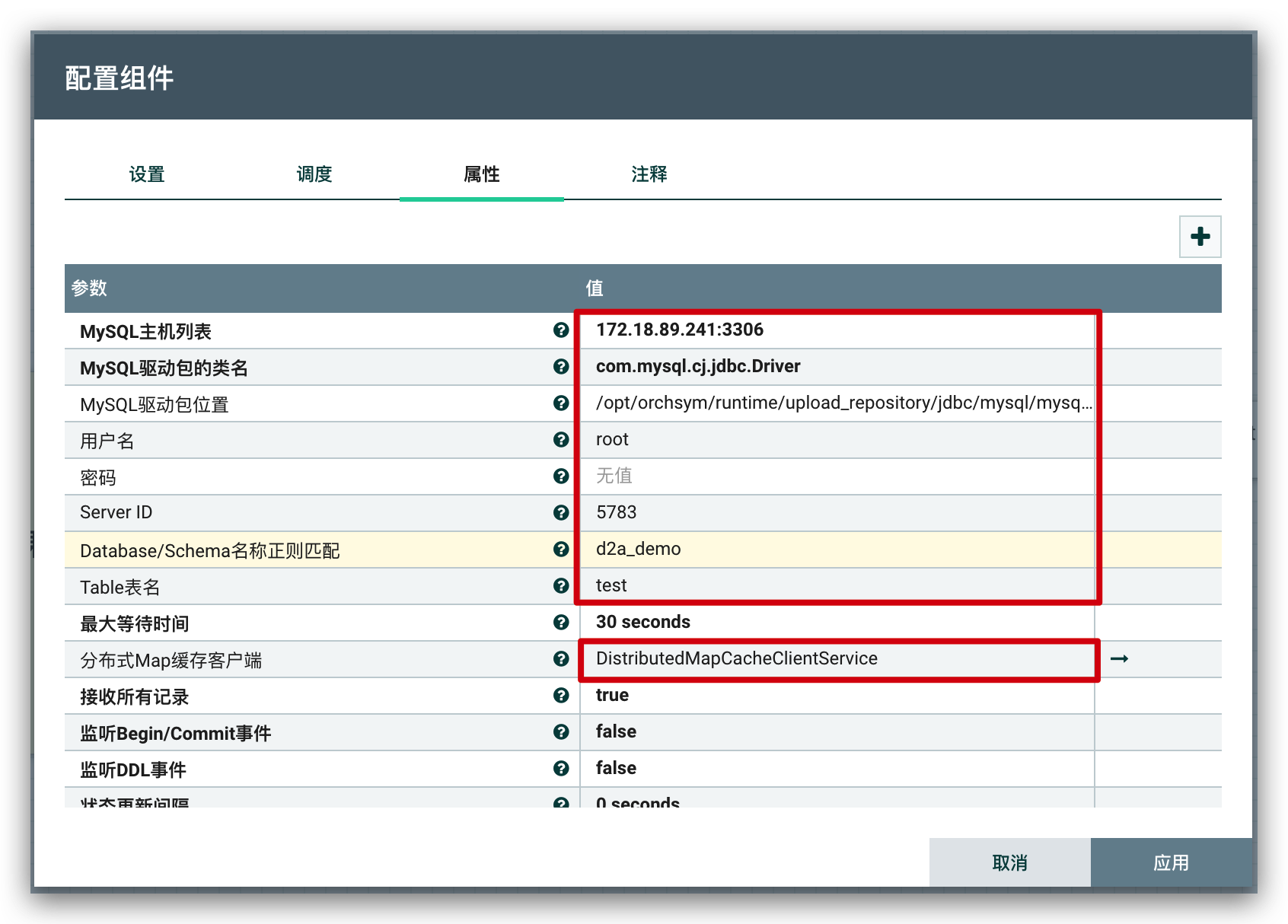Edit the 30 seconds max wait value
1288x924 pixels.
coord(836,622)
